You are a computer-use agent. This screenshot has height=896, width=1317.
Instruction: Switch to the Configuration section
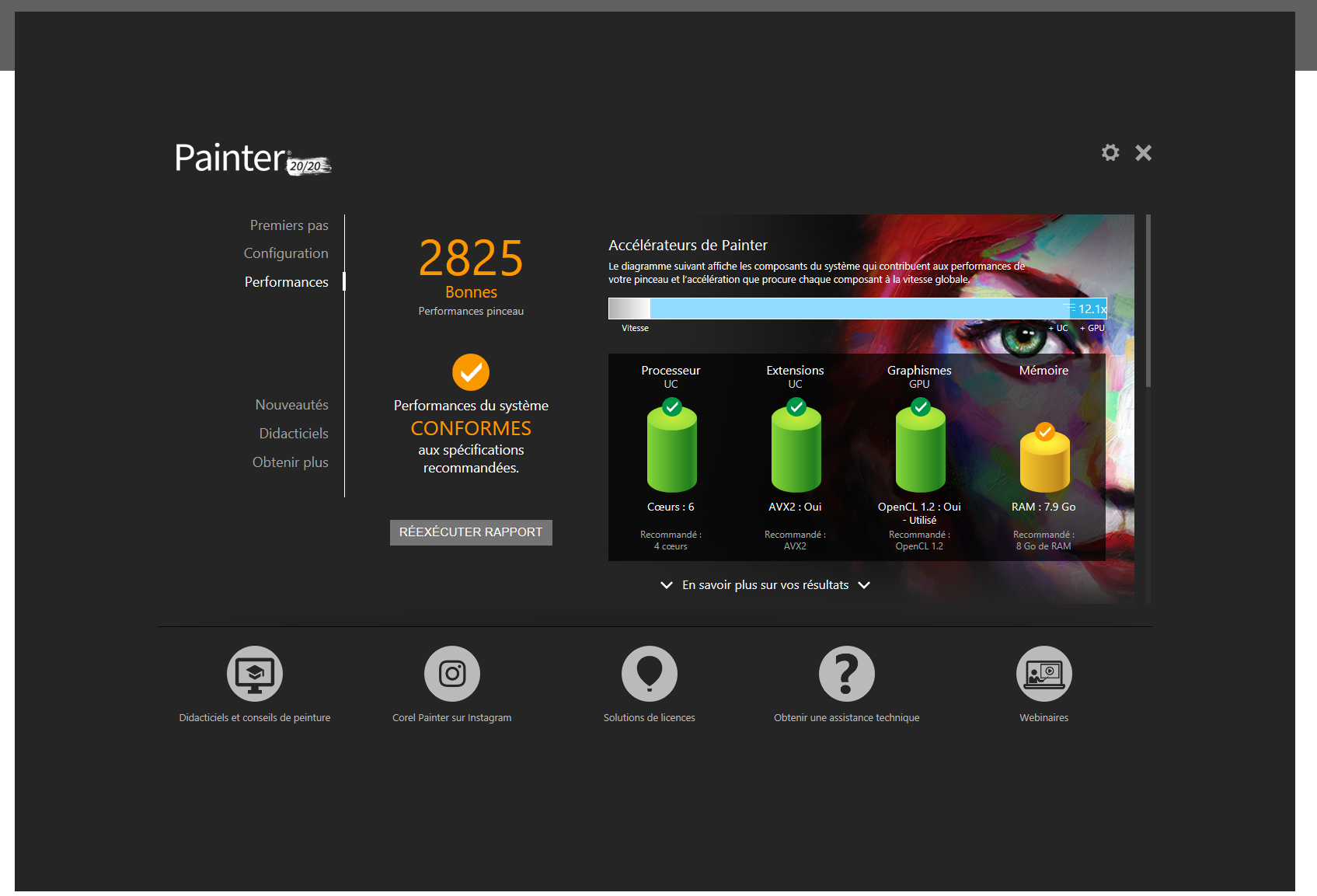pyautogui.click(x=286, y=253)
